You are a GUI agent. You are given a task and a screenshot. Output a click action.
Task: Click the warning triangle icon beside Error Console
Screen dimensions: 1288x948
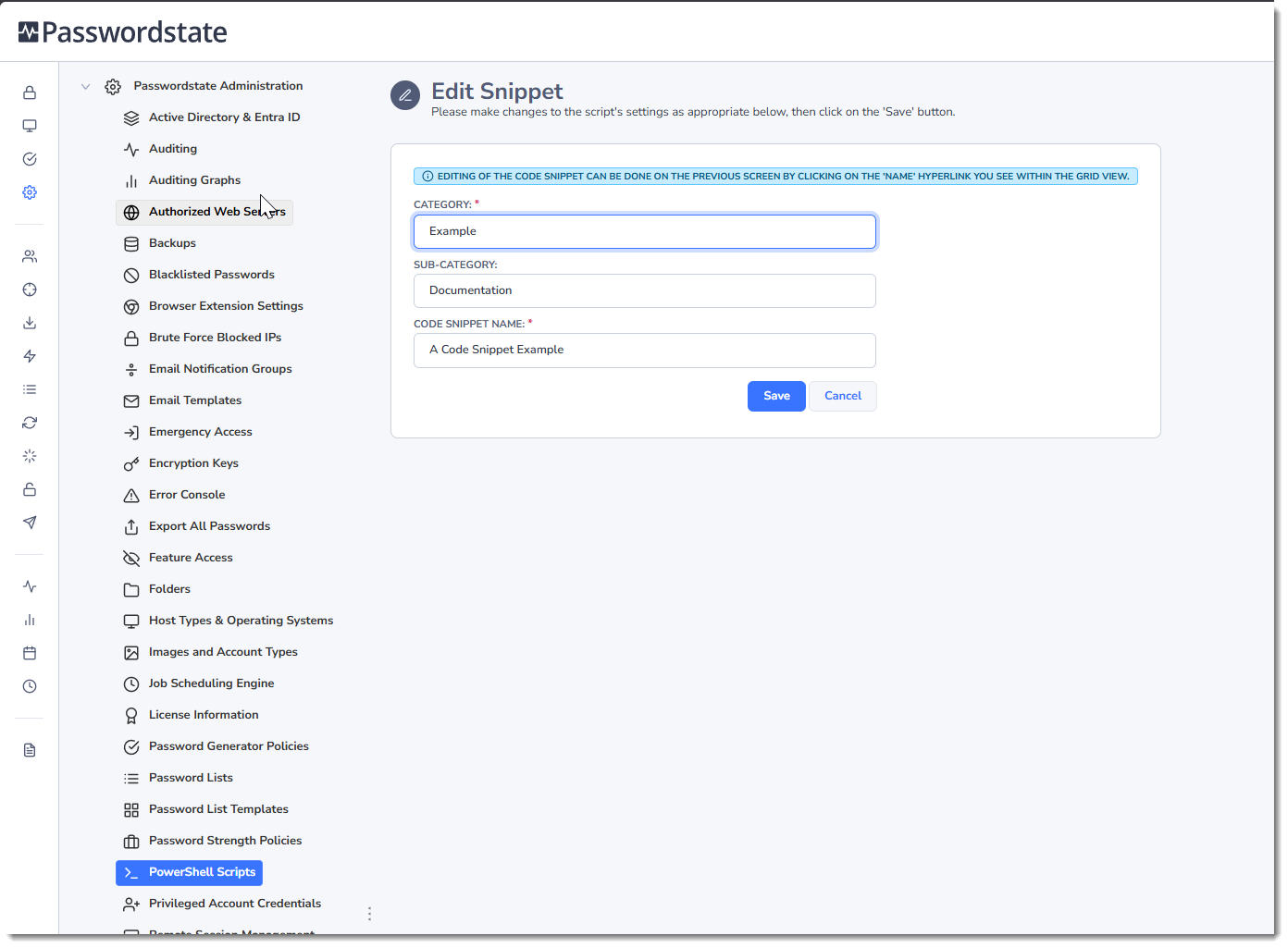(131, 496)
